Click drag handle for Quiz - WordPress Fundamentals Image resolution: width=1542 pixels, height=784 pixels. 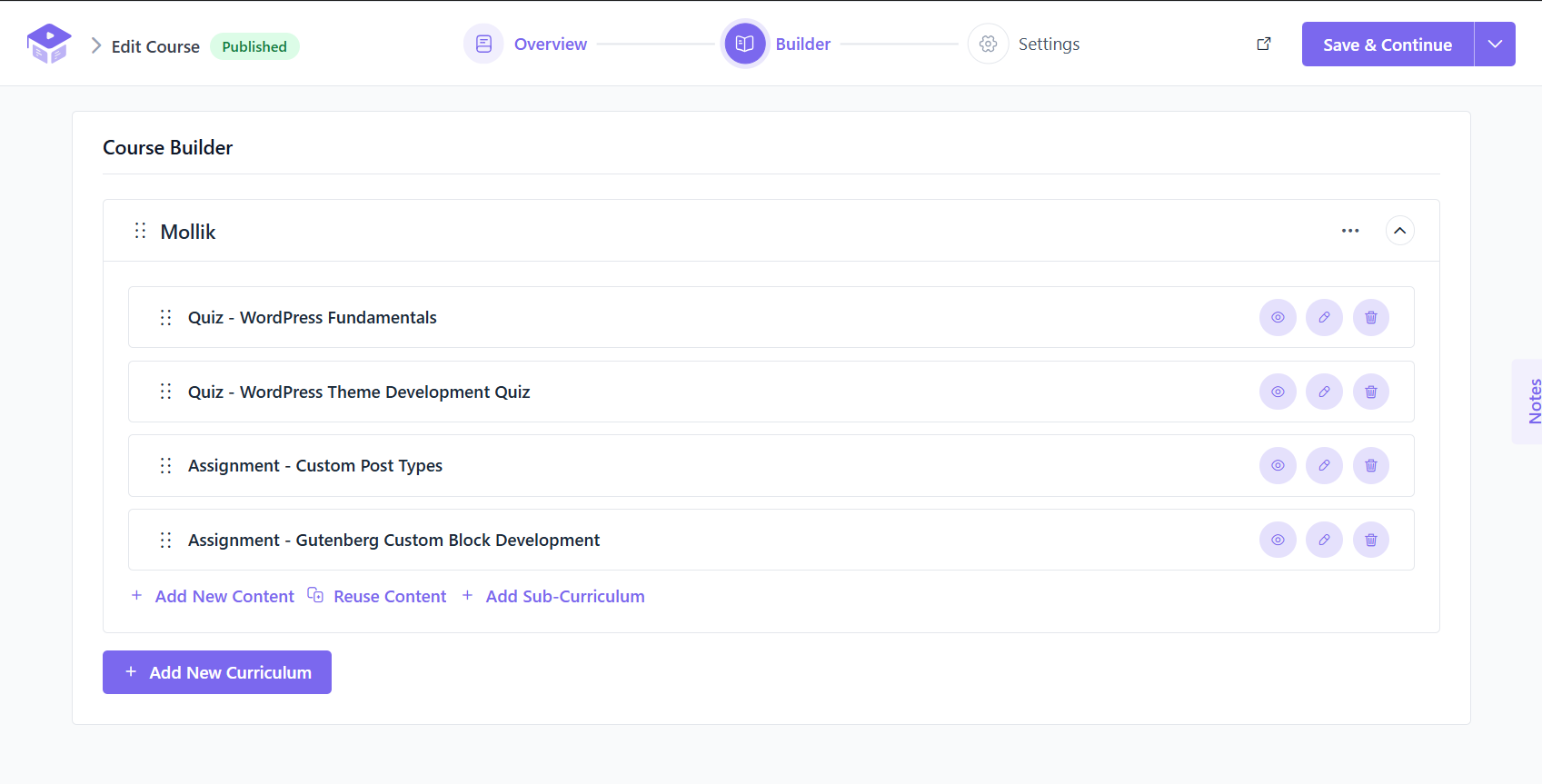click(x=165, y=317)
